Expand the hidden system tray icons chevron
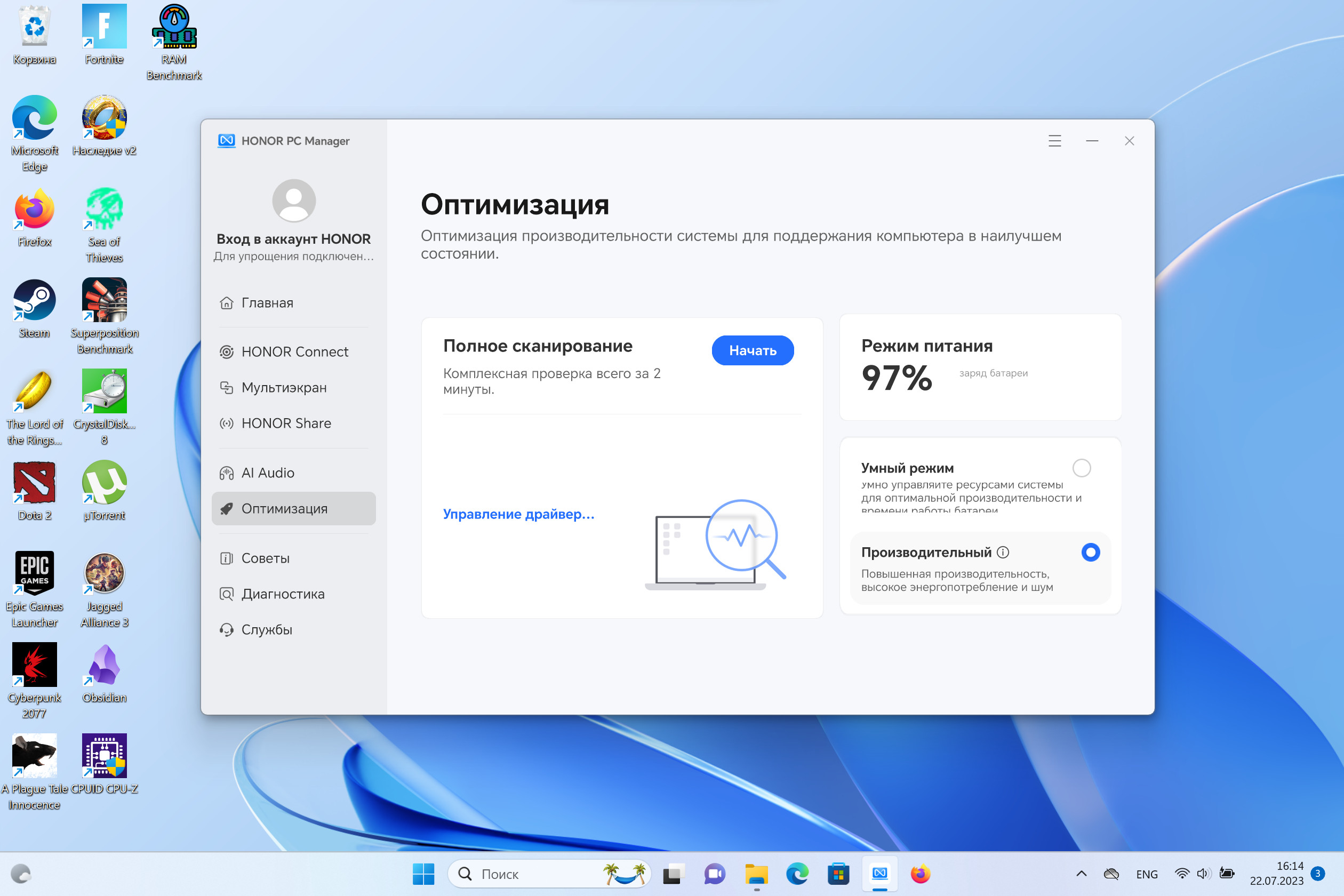The width and height of the screenshot is (1344, 896). (1081, 874)
